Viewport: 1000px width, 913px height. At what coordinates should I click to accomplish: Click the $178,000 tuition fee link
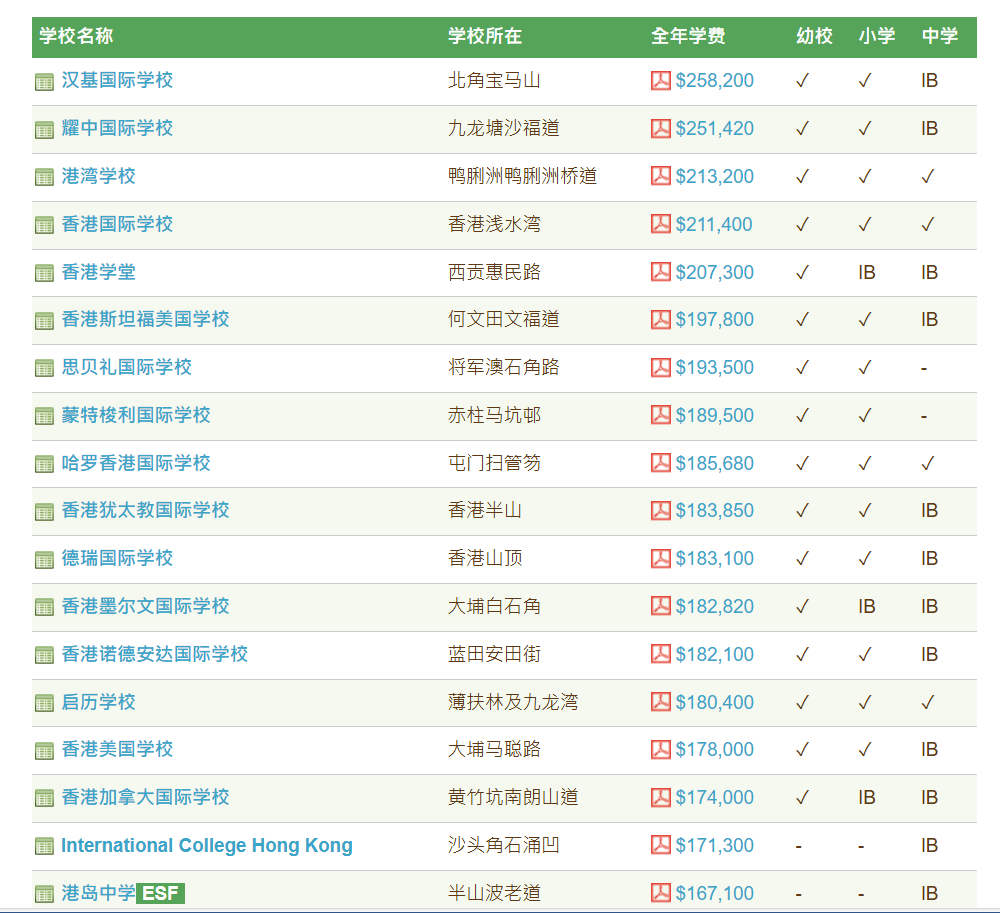point(714,750)
